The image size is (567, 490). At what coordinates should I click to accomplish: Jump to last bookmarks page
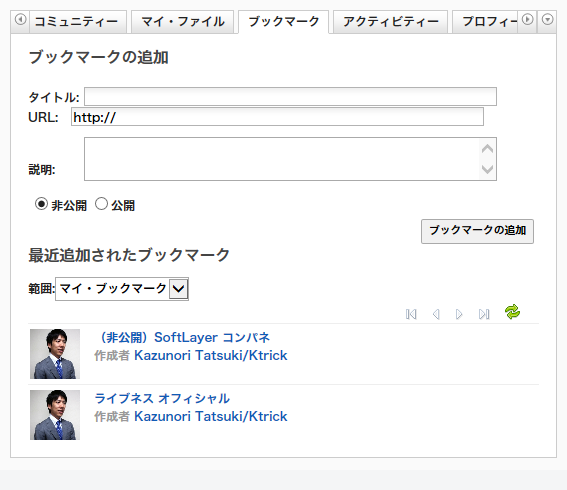(484, 314)
